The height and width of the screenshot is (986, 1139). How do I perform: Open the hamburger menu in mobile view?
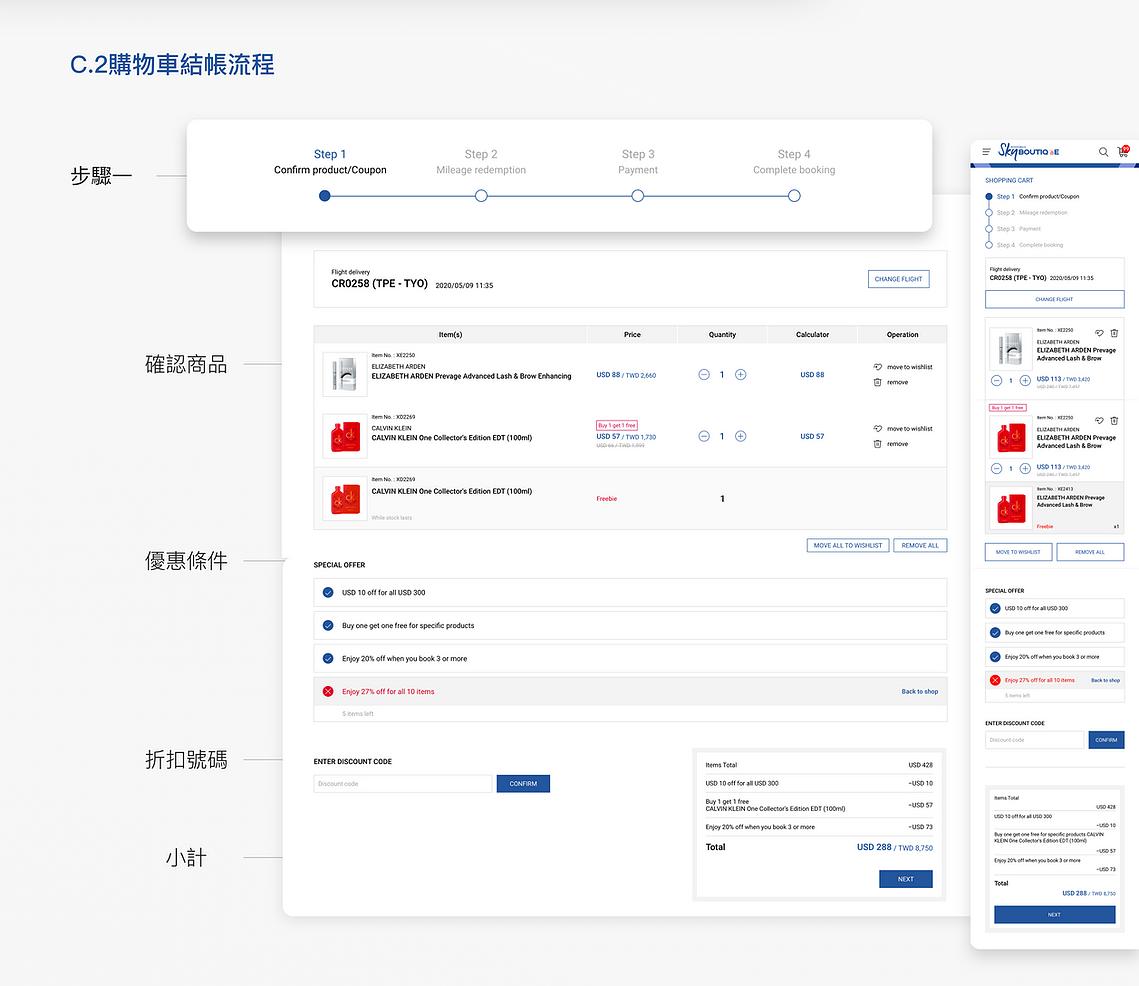point(986,152)
